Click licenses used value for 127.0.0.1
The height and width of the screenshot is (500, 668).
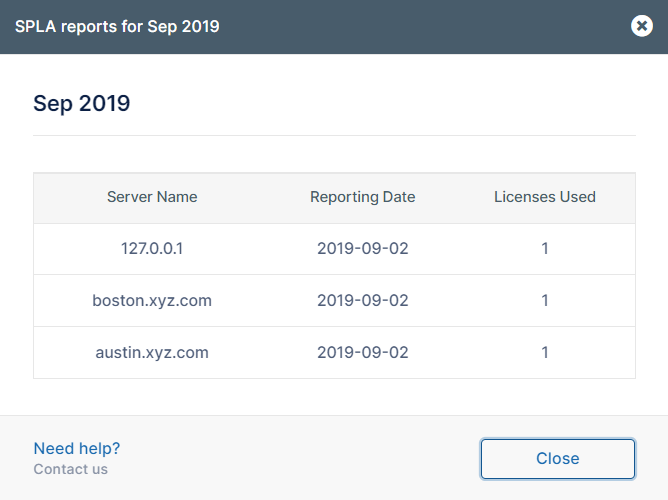[x=545, y=249]
